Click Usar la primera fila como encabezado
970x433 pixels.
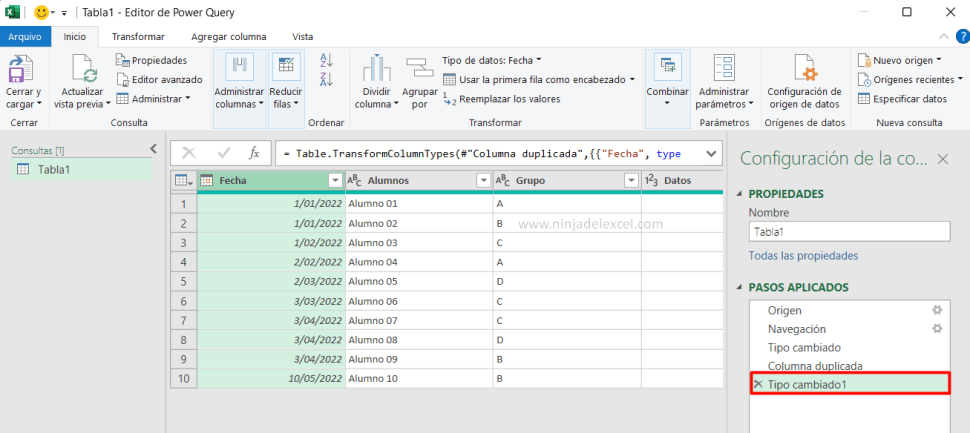[x=539, y=80]
